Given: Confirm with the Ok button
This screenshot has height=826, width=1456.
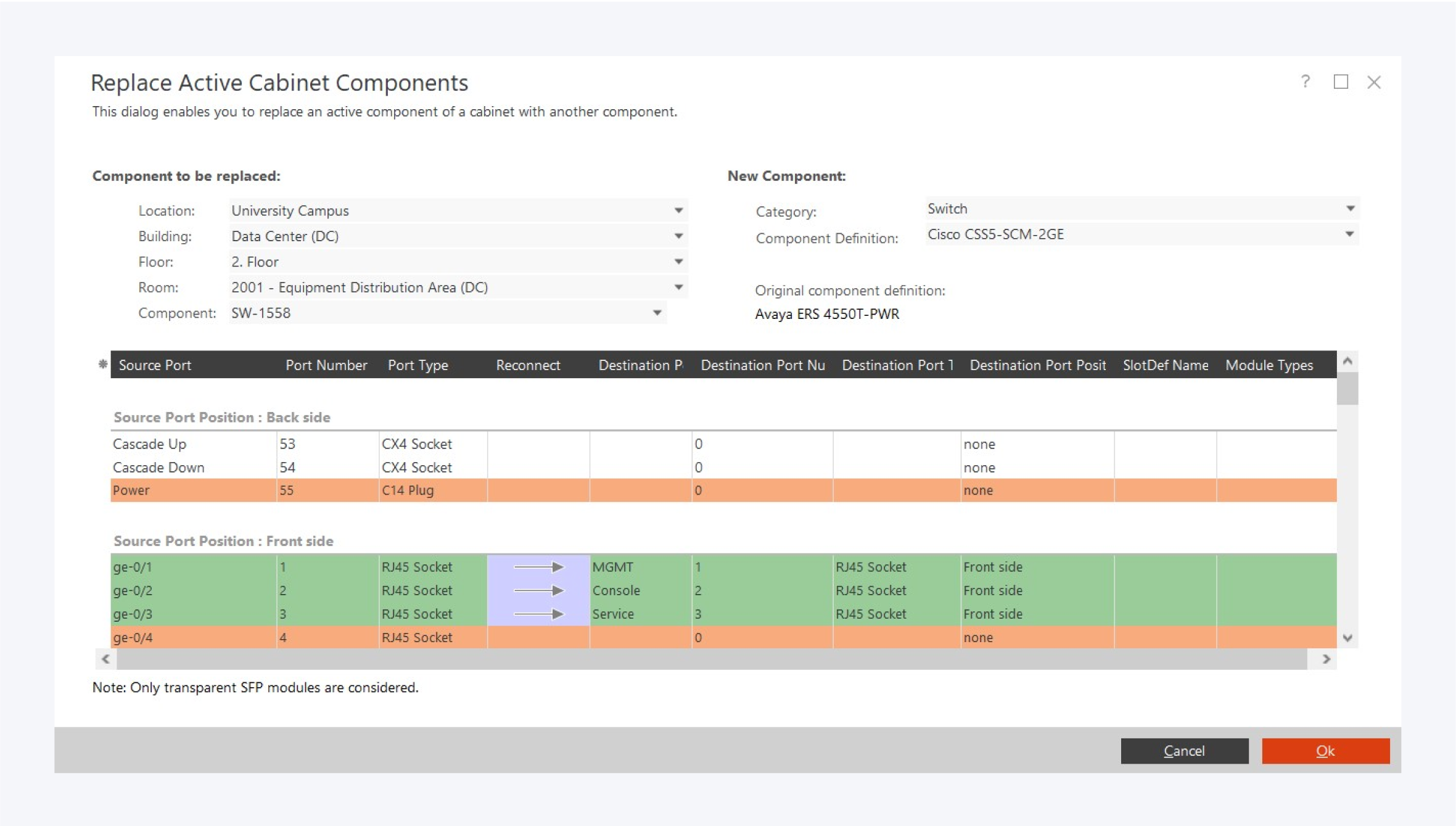Looking at the screenshot, I should tap(1325, 751).
